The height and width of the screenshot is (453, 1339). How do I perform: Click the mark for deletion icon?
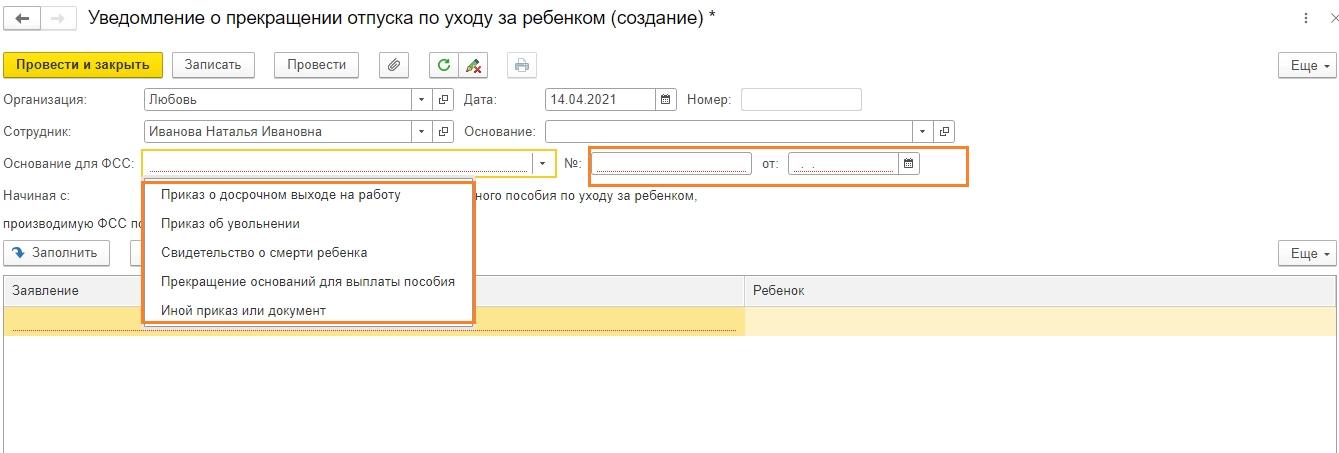[x=474, y=65]
